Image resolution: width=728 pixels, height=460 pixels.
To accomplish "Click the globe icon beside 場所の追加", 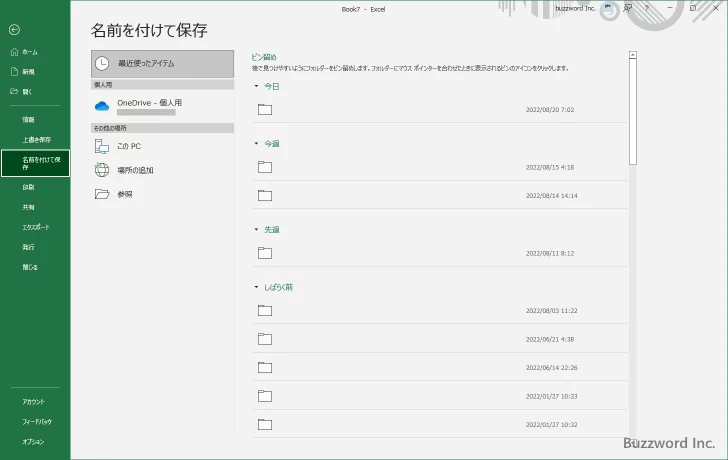I will click(x=102, y=170).
